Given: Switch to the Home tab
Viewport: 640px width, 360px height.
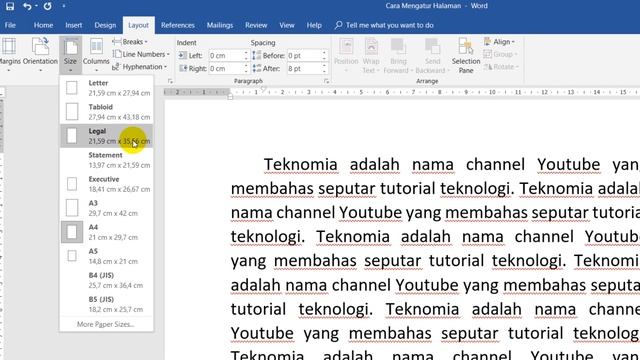Looking at the screenshot, I should click(x=43, y=25).
